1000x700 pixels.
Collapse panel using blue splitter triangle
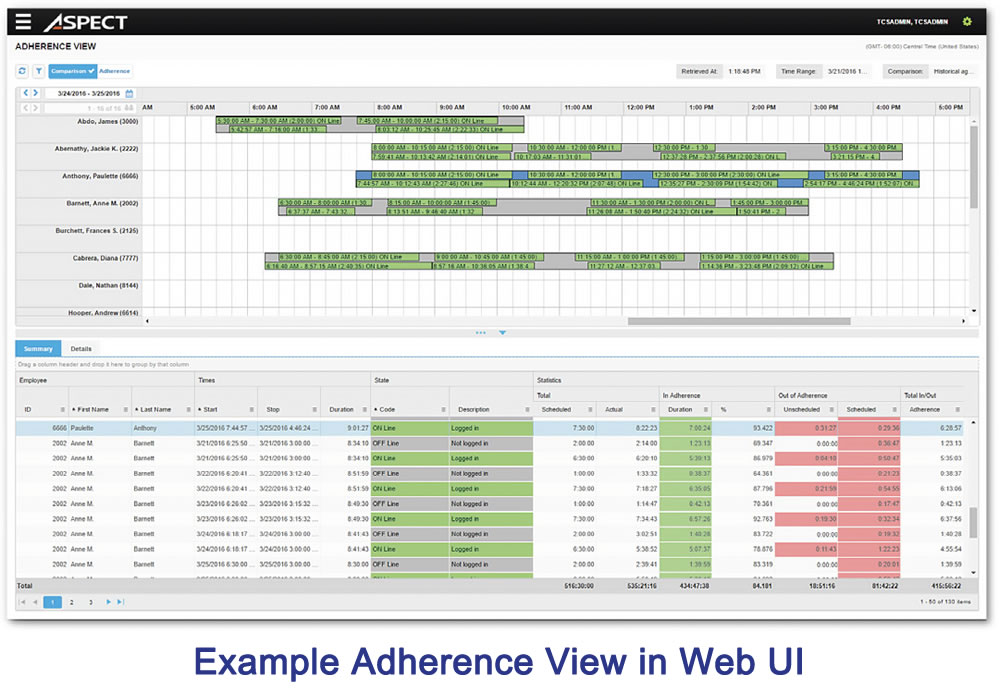503,333
